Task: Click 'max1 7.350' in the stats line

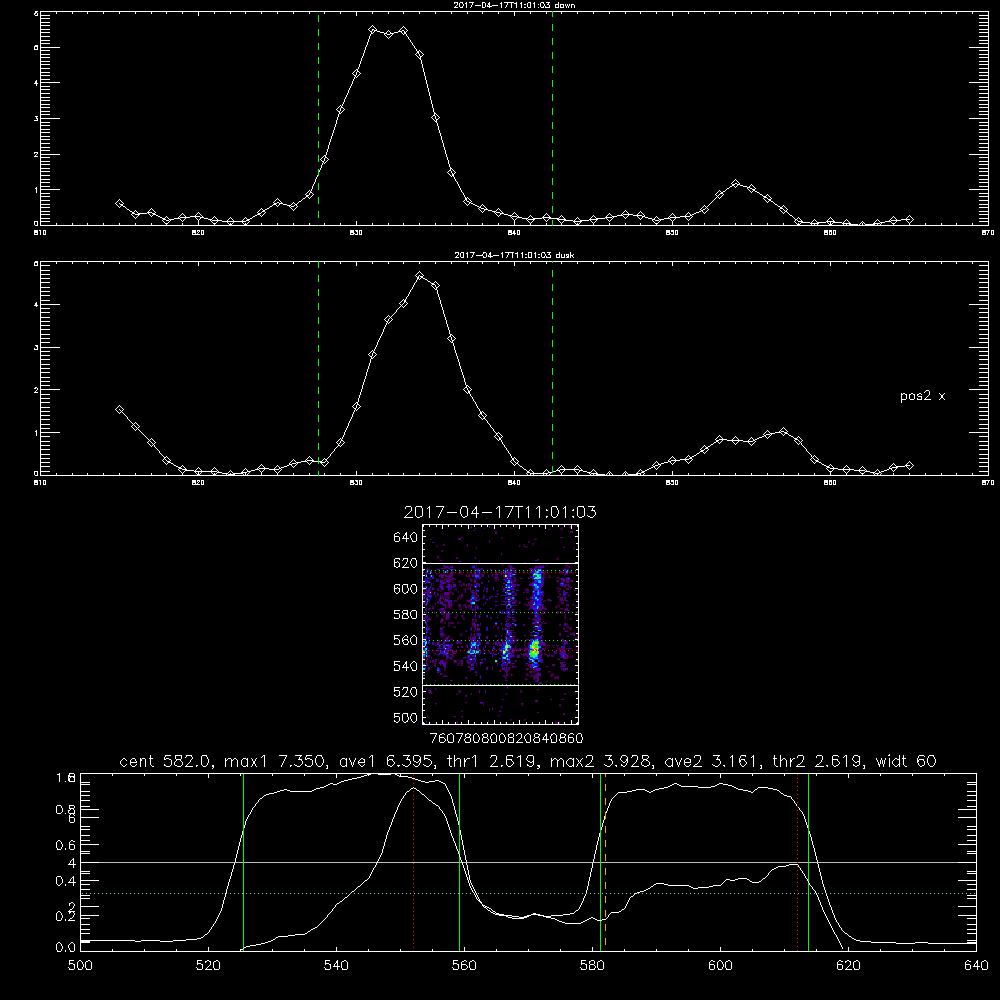Action: pyautogui.click(x=276, y=761)
